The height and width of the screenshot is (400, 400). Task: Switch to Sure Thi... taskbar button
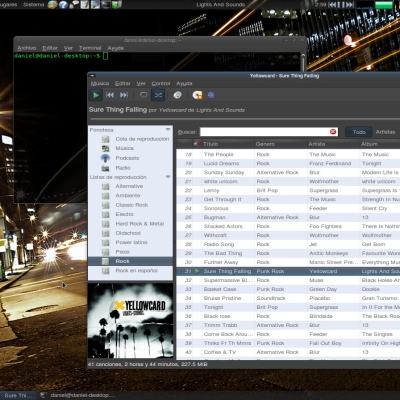pos(18,395)
